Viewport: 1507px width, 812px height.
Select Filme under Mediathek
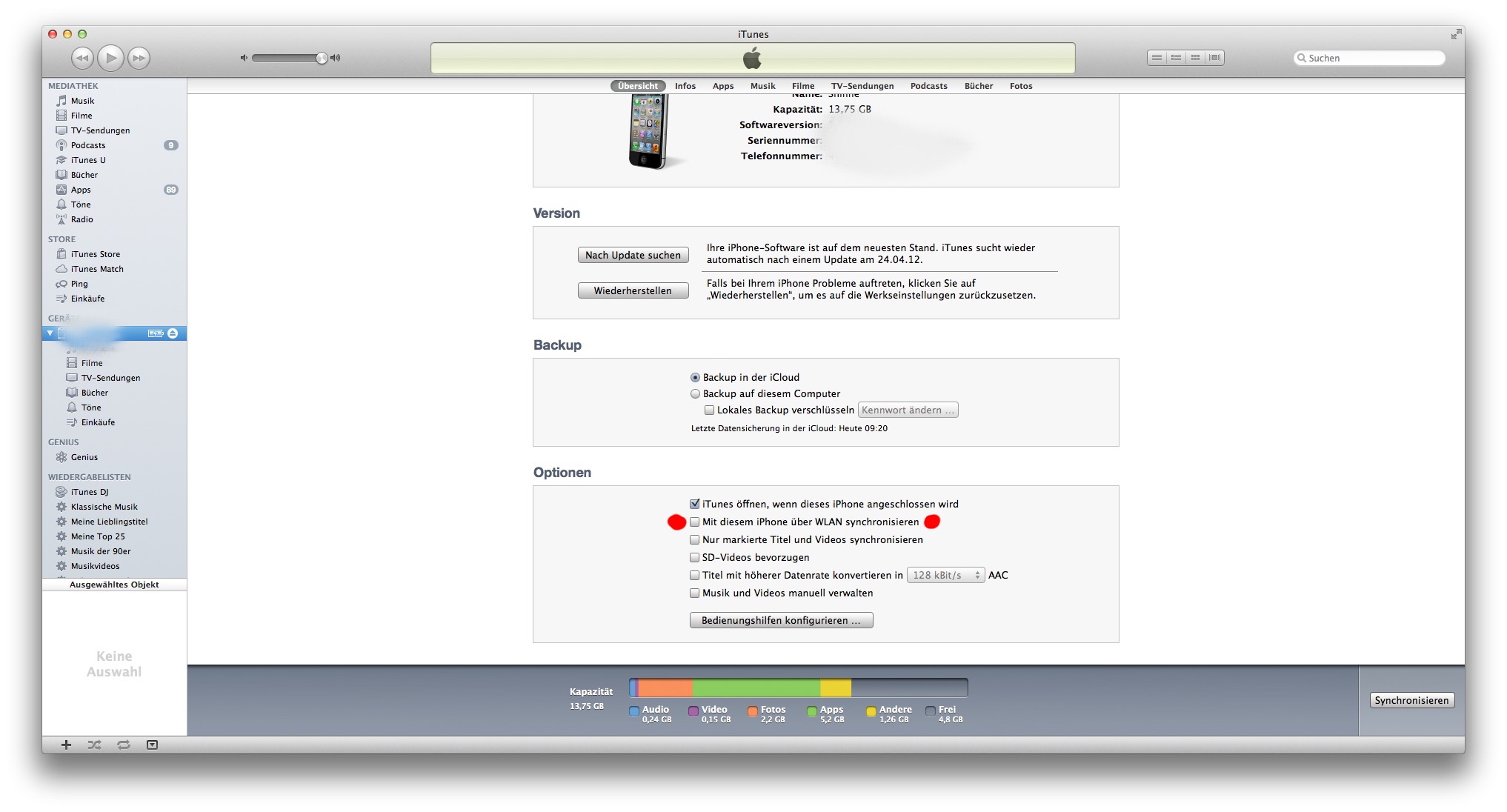pyautogui.click(x=81, y=116)
